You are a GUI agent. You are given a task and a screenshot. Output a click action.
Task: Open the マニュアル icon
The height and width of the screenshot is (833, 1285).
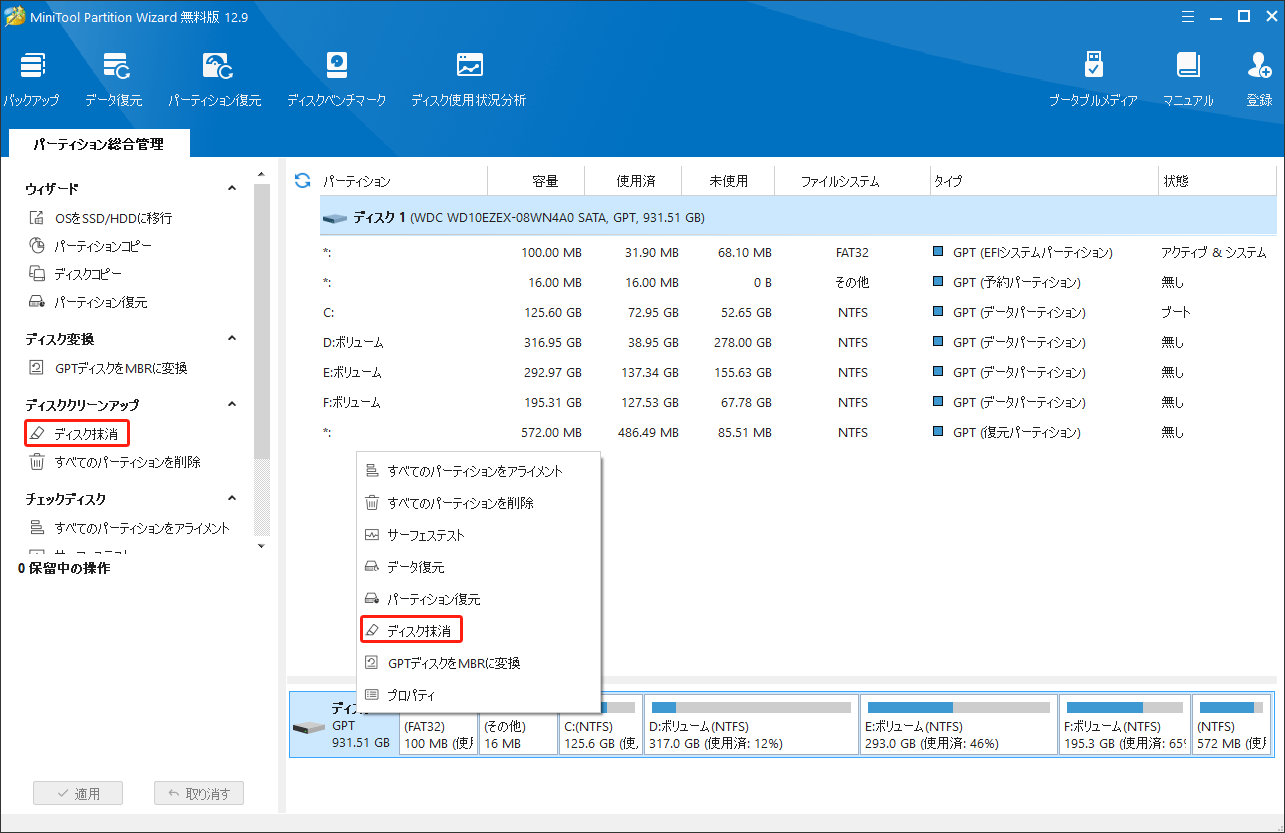click(1188, 79)
